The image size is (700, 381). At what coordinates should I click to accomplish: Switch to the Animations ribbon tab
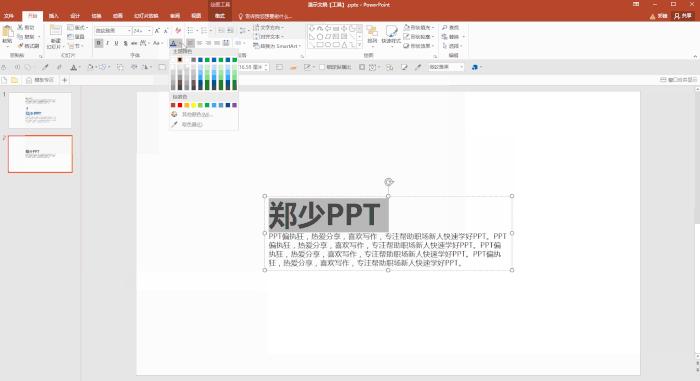(x=118, y=16)
